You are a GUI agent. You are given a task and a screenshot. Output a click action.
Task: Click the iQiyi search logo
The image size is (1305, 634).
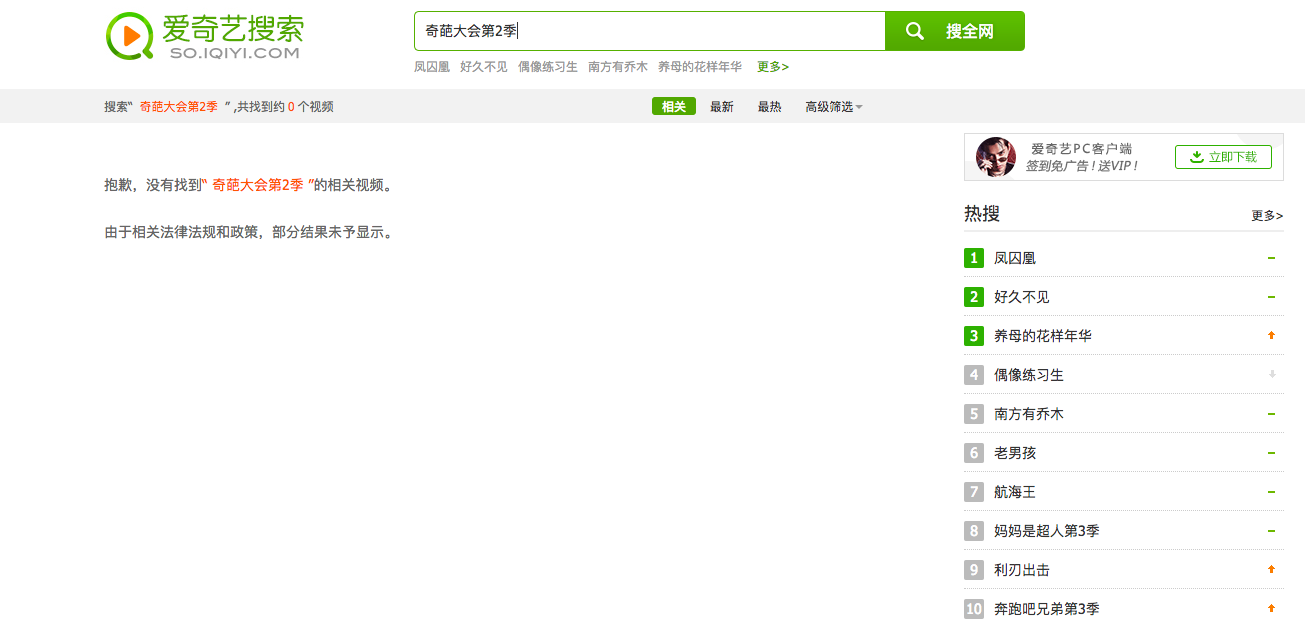pyautogui.click(x=204, y=36)
